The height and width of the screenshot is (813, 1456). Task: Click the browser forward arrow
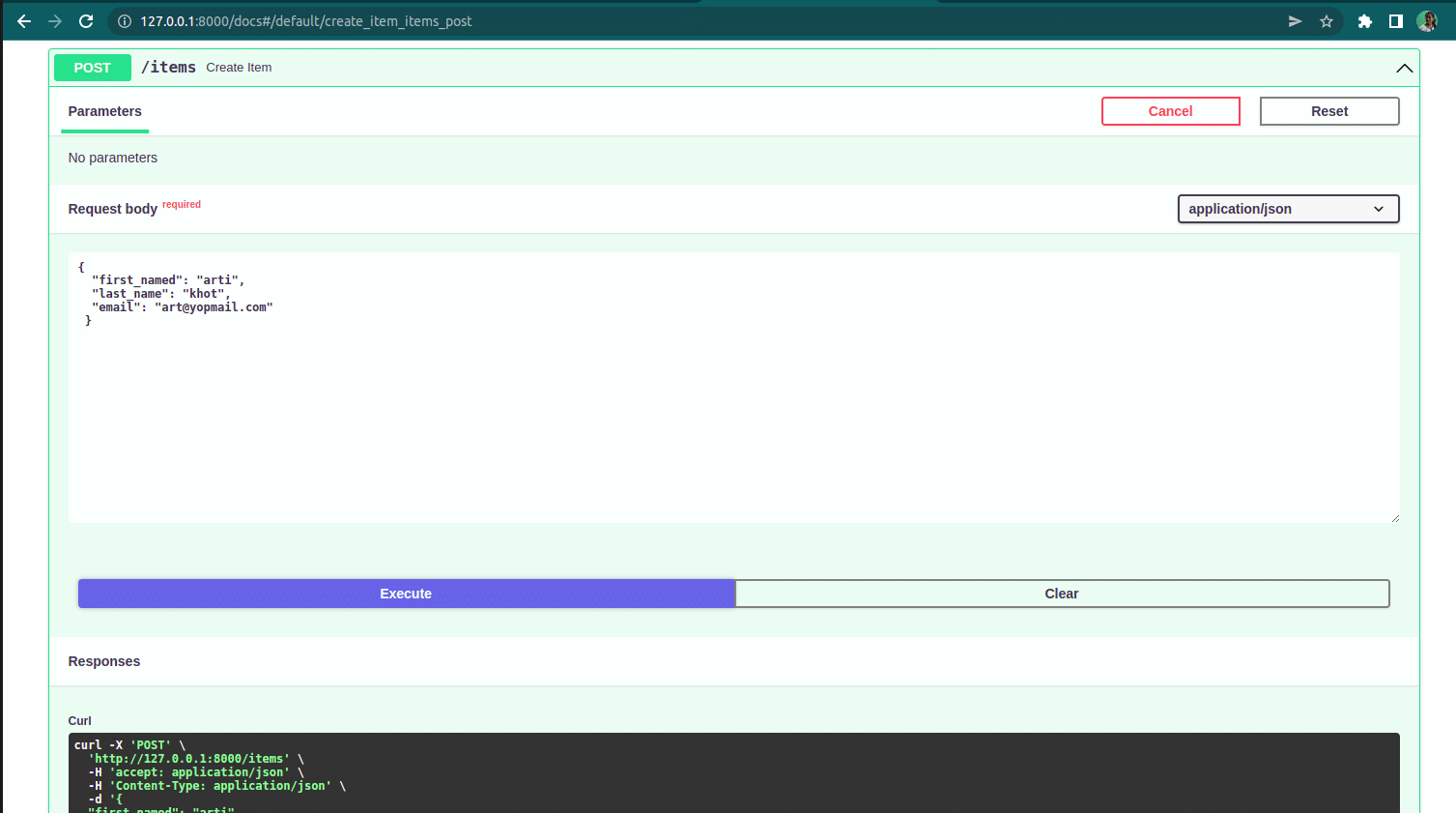54,20
